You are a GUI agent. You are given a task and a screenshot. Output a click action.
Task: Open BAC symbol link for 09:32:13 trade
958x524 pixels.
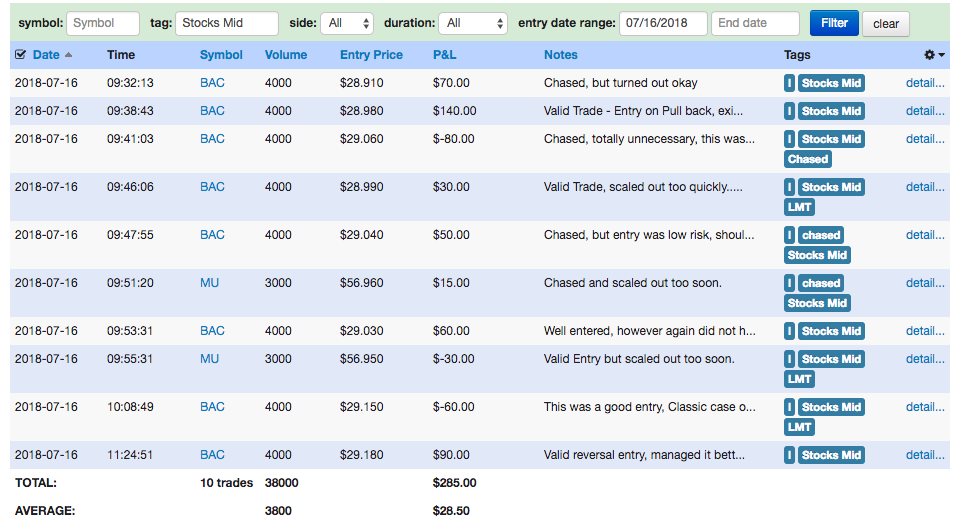coord(212,83)
